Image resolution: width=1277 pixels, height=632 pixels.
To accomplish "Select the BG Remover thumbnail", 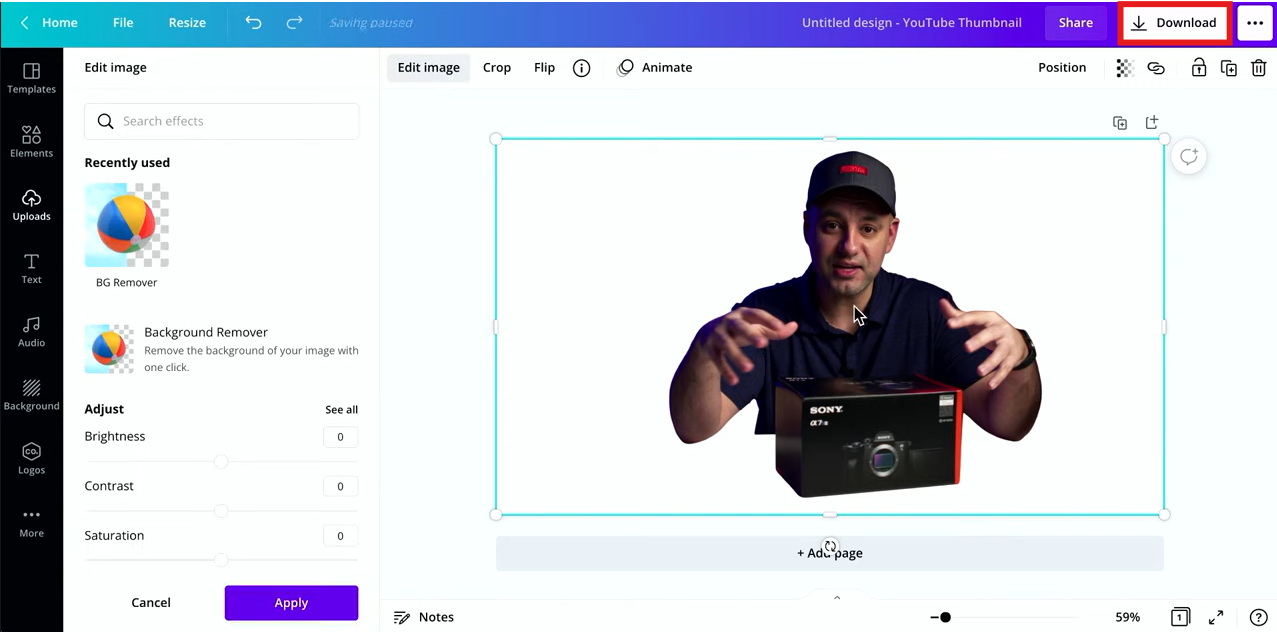I will tap(127, 225).
